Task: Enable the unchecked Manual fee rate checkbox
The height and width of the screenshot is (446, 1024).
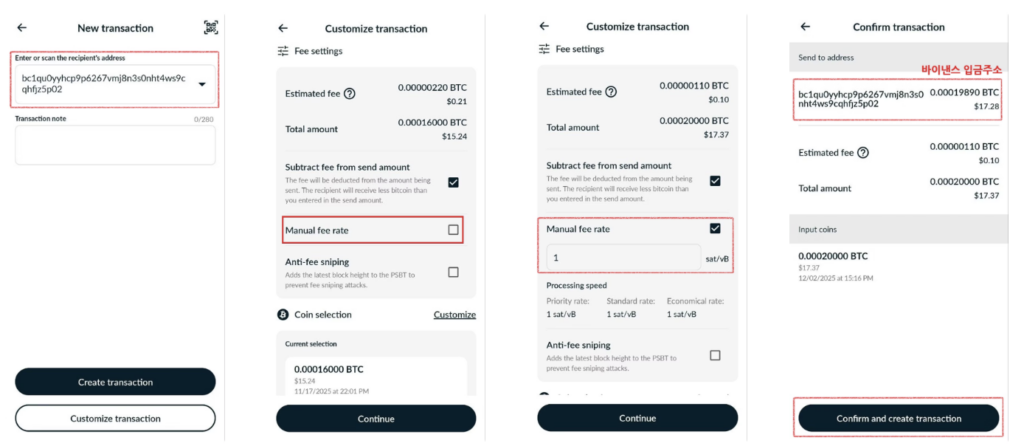Action: [x=453, y=230]
